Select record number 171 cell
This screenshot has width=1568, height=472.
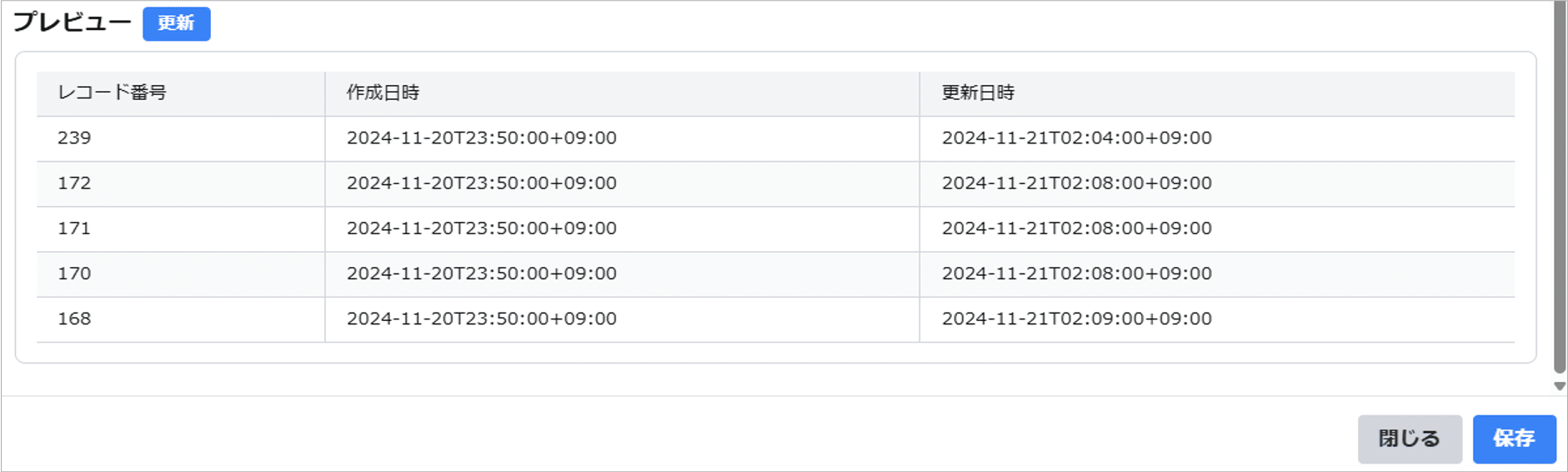click(74, 228)
